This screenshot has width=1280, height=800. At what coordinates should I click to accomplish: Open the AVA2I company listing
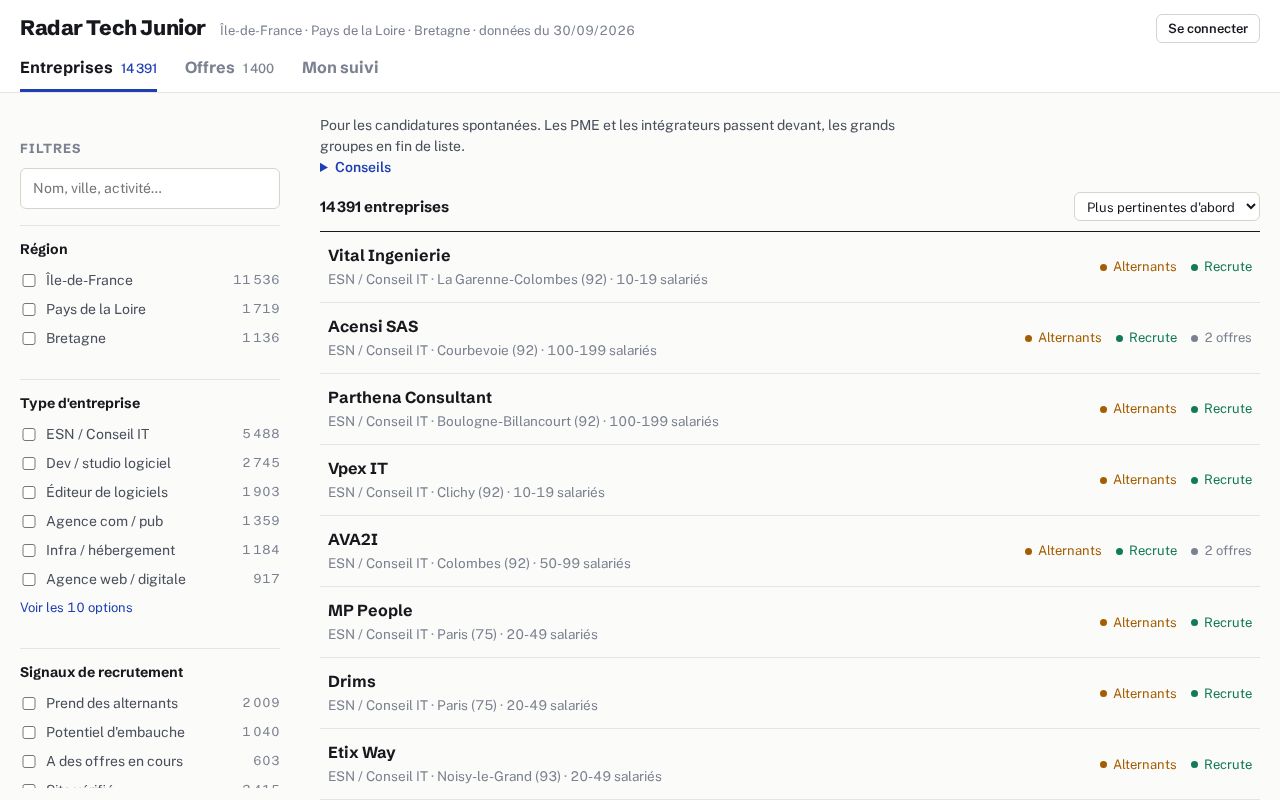pyautogui.click(x=790, y=551)
